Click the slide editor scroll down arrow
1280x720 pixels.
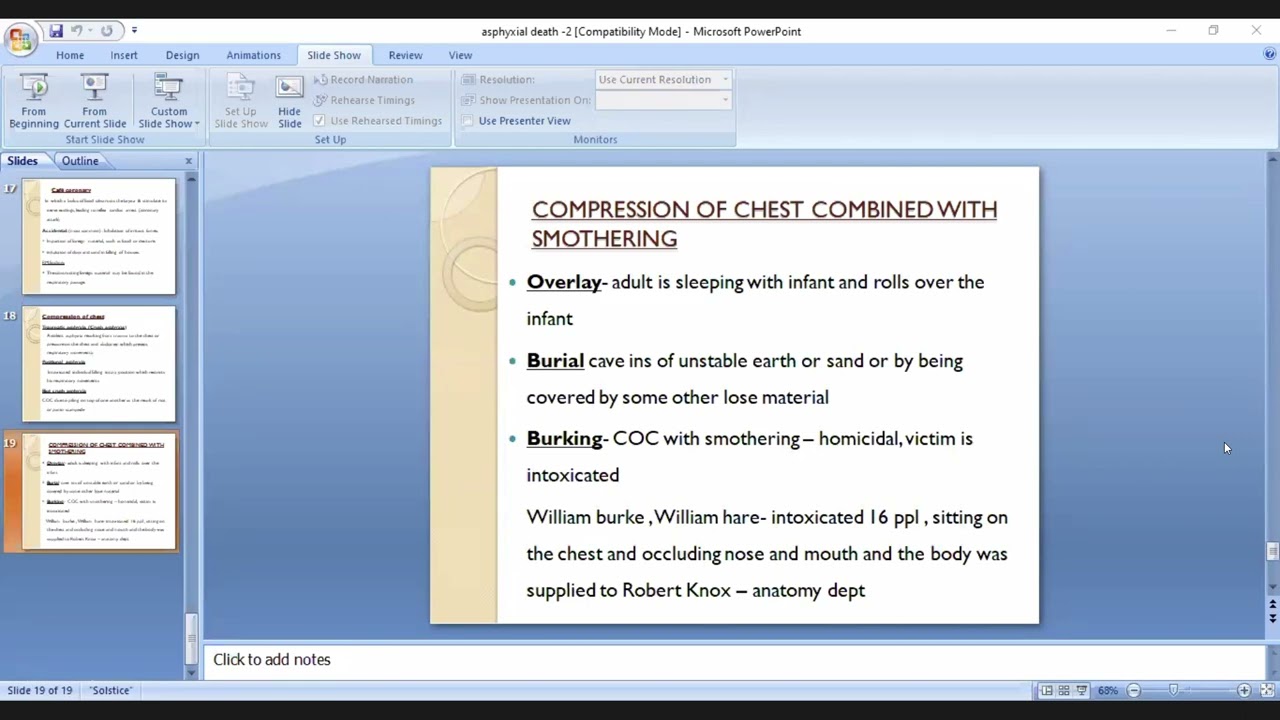click(1272, 587)
